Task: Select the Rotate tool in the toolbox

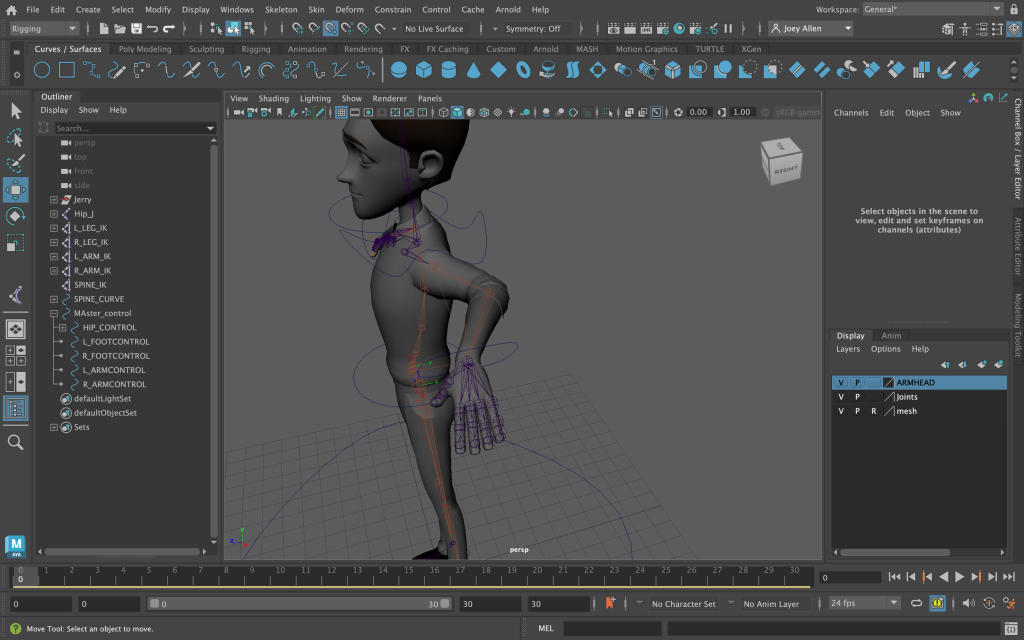Action: click(x=16, y=216)
